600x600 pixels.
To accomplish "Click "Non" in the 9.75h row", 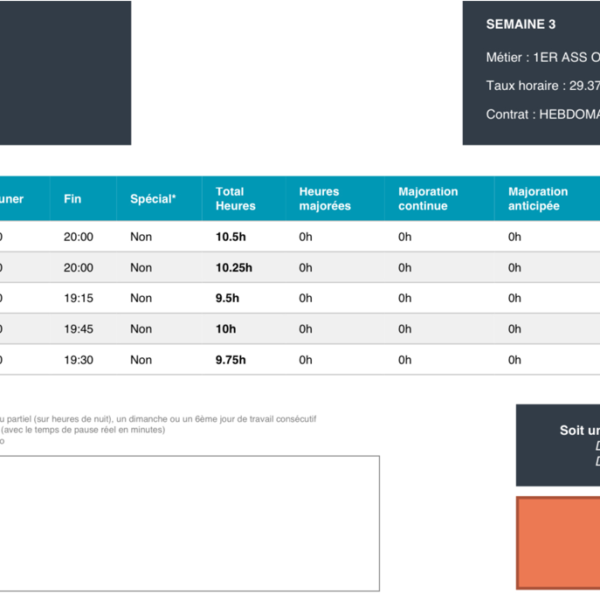I will 141,360.
